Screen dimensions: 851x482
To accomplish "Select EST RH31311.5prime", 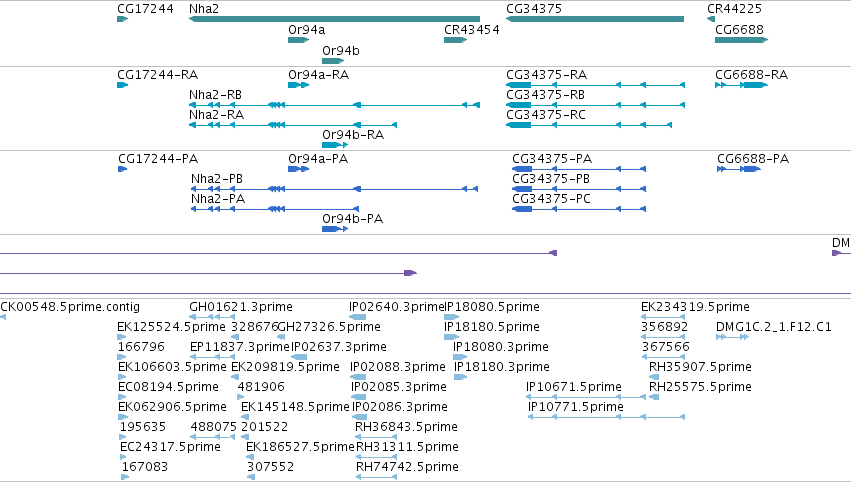I will 408,448.
